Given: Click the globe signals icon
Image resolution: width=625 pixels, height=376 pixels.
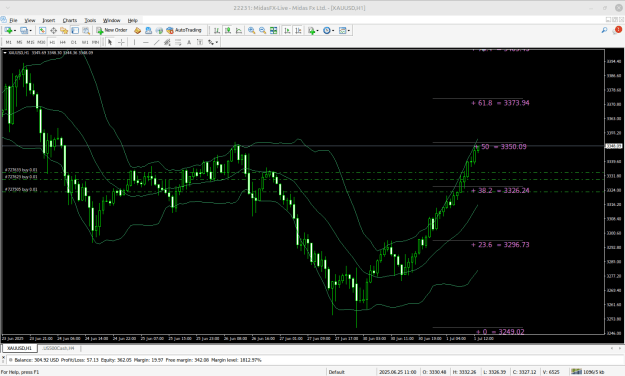Looking at the screenshot, I should [x=159, y=30].
